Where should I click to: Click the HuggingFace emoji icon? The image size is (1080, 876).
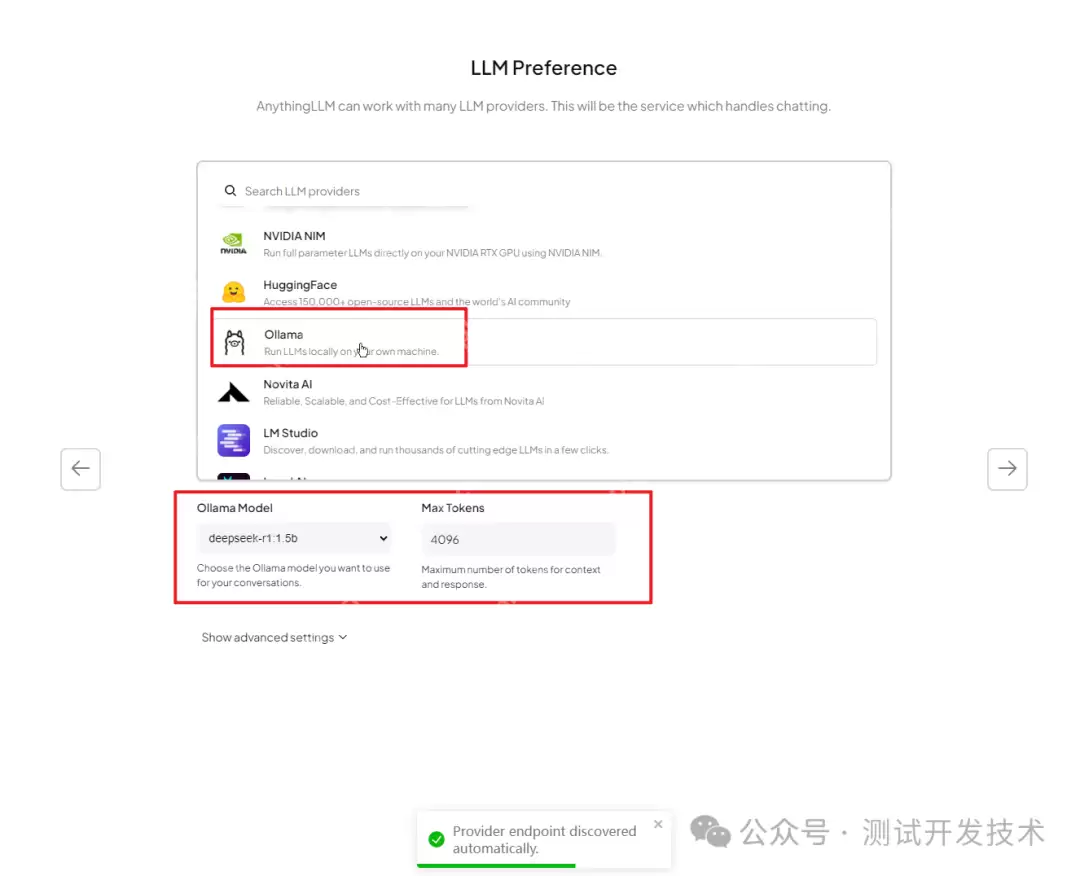[232, 291]
